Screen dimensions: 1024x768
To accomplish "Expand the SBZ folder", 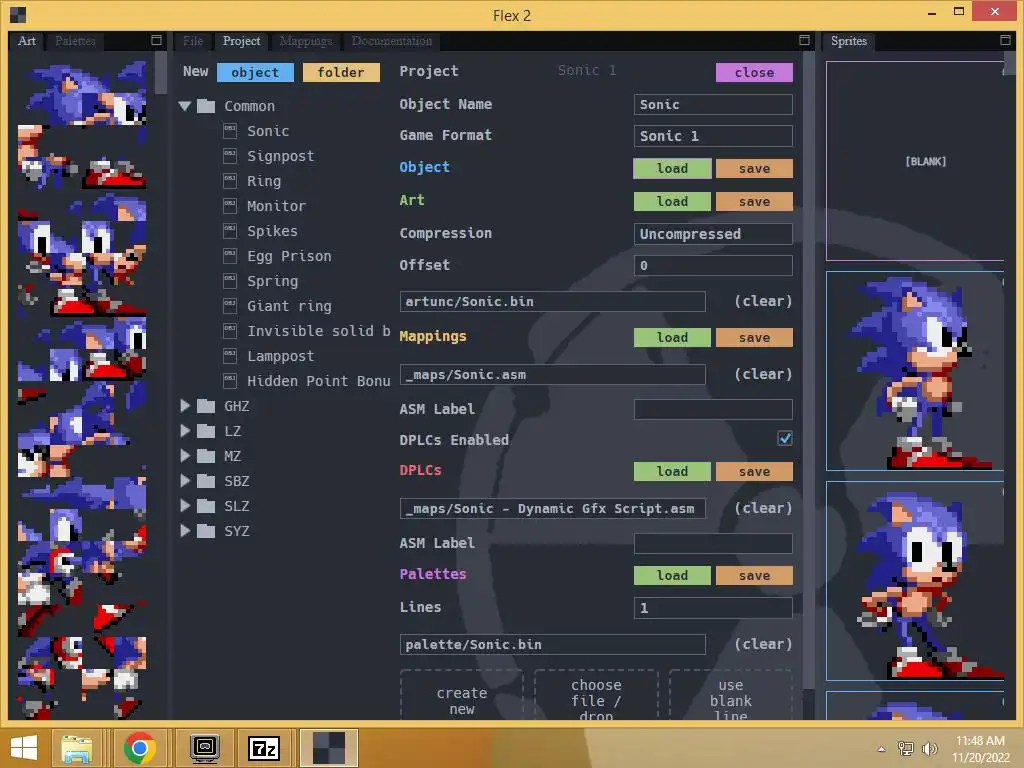I will coord(185,481).
